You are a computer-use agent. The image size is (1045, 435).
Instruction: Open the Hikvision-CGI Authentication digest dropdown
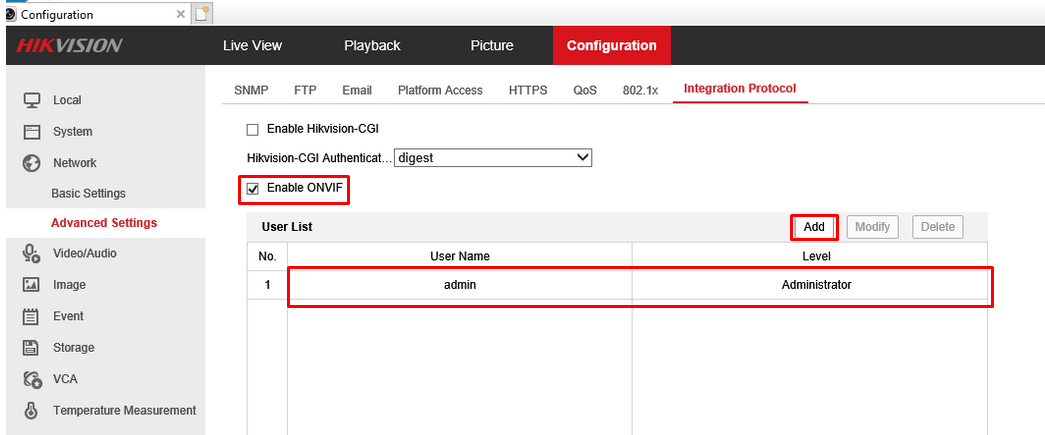pos(493,158)
